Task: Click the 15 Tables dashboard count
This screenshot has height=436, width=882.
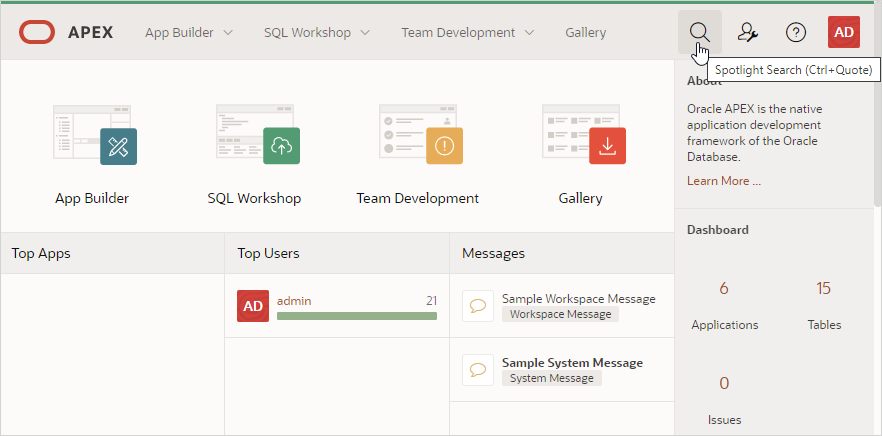Action: coord(823,289)
